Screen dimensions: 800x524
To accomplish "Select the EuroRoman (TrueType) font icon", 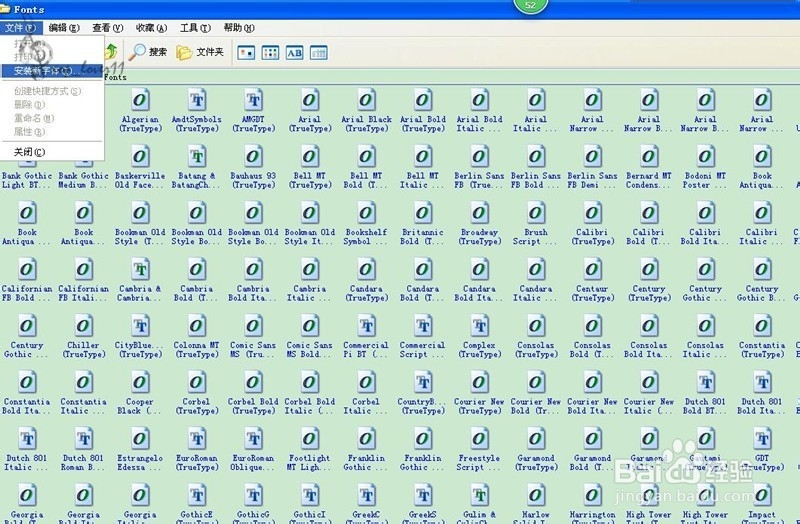I will pos(197,439).
